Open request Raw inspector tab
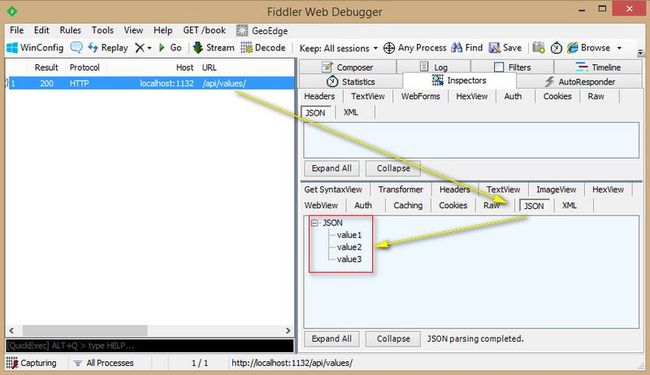Screen dimensions: 650x375 [x=596, y=96]
